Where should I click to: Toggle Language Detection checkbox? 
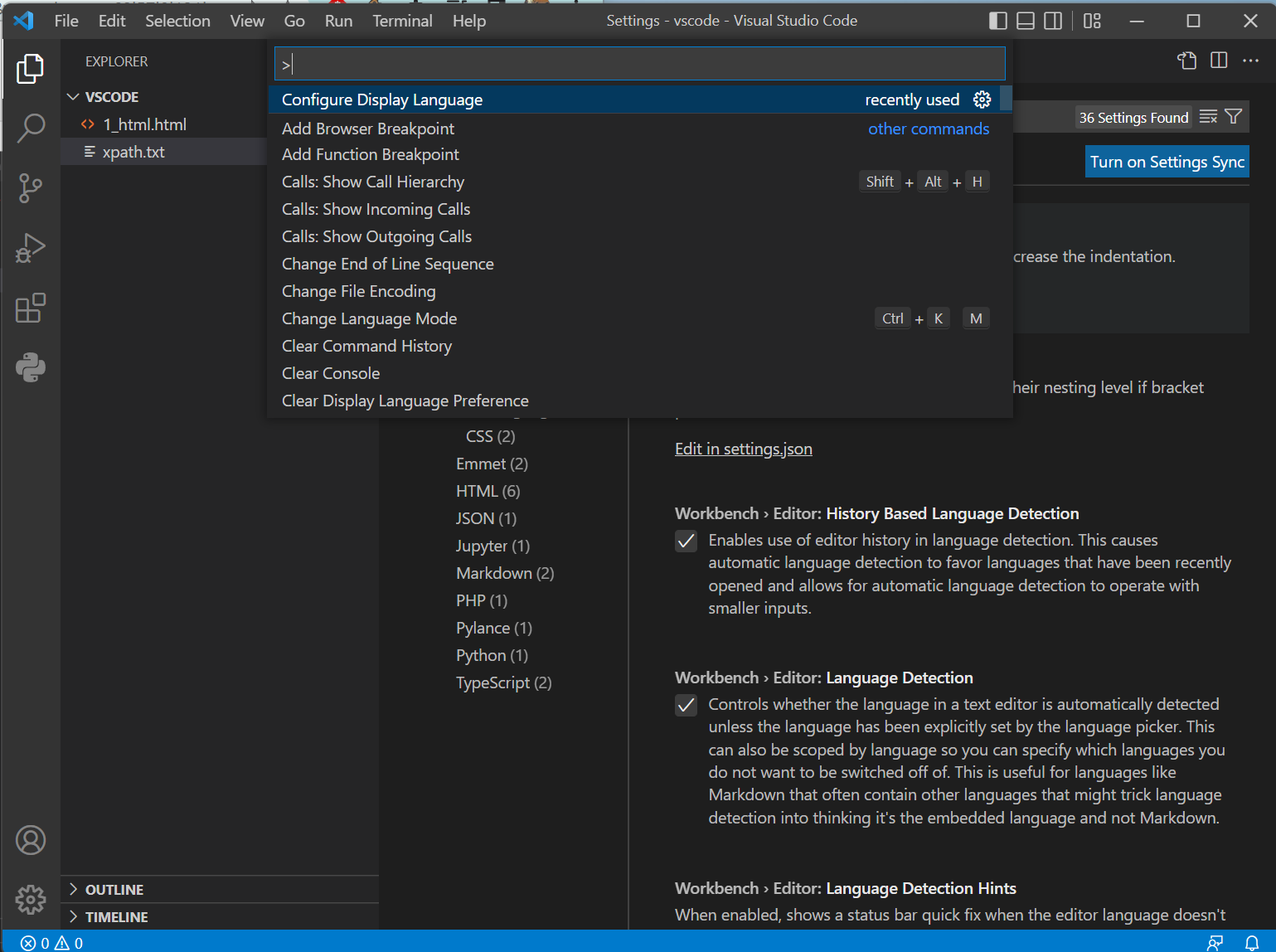[x=686, y=706]
